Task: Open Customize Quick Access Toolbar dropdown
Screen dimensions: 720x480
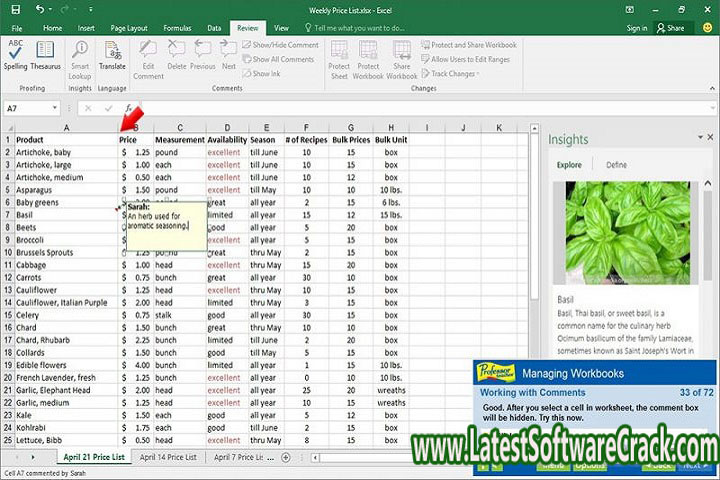Action: coord(90,10)
